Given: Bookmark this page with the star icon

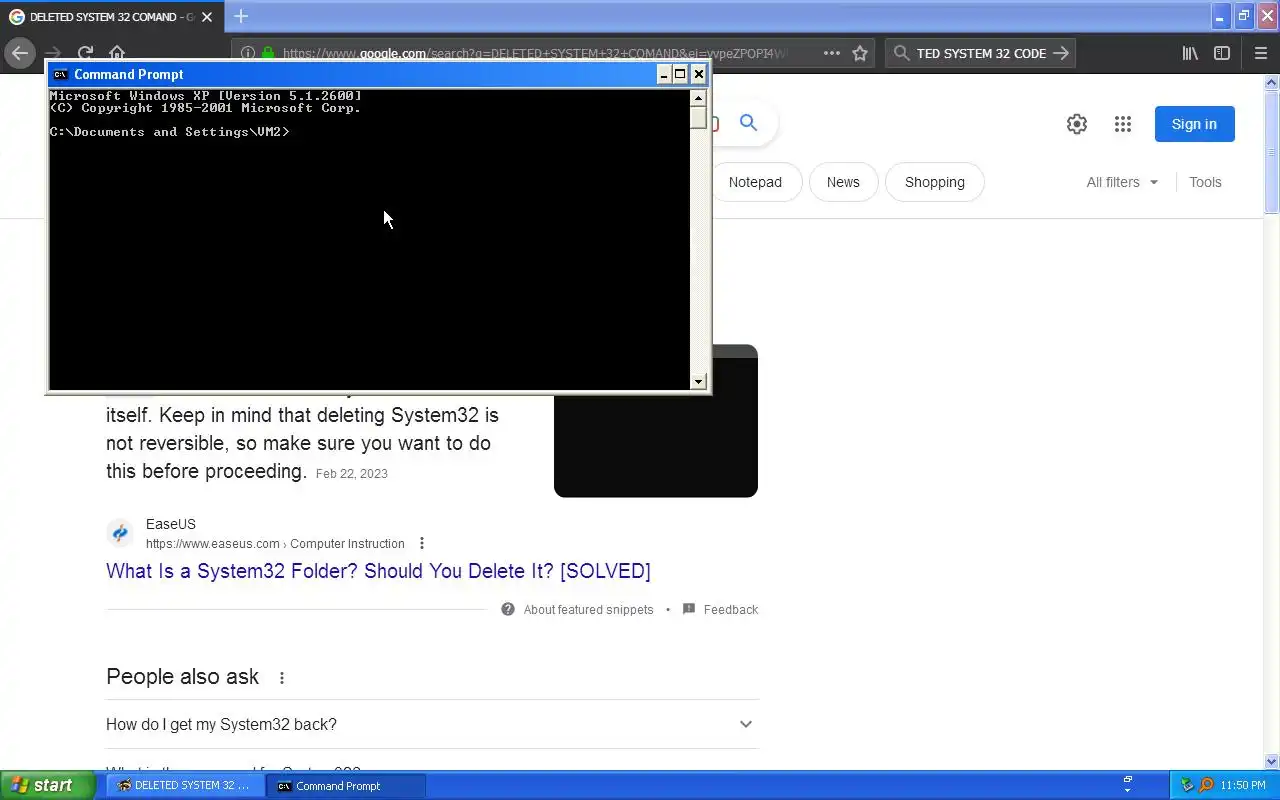Looking at the screenshot, I should point(860,53).
